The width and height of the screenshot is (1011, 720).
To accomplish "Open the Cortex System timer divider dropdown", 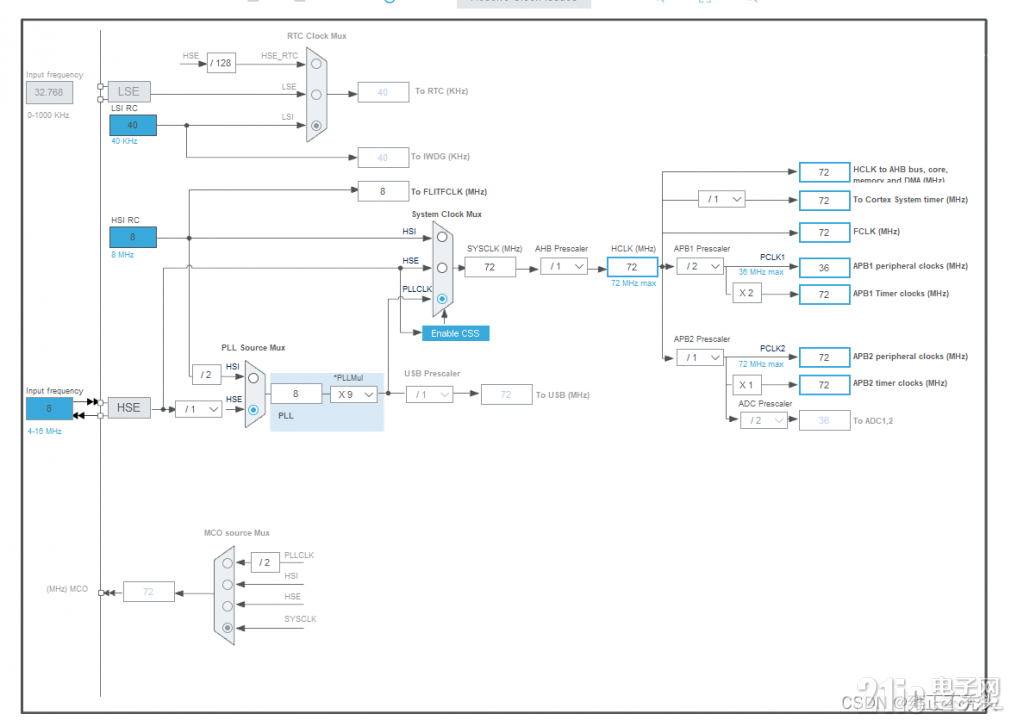I will (x=721, y=199).
